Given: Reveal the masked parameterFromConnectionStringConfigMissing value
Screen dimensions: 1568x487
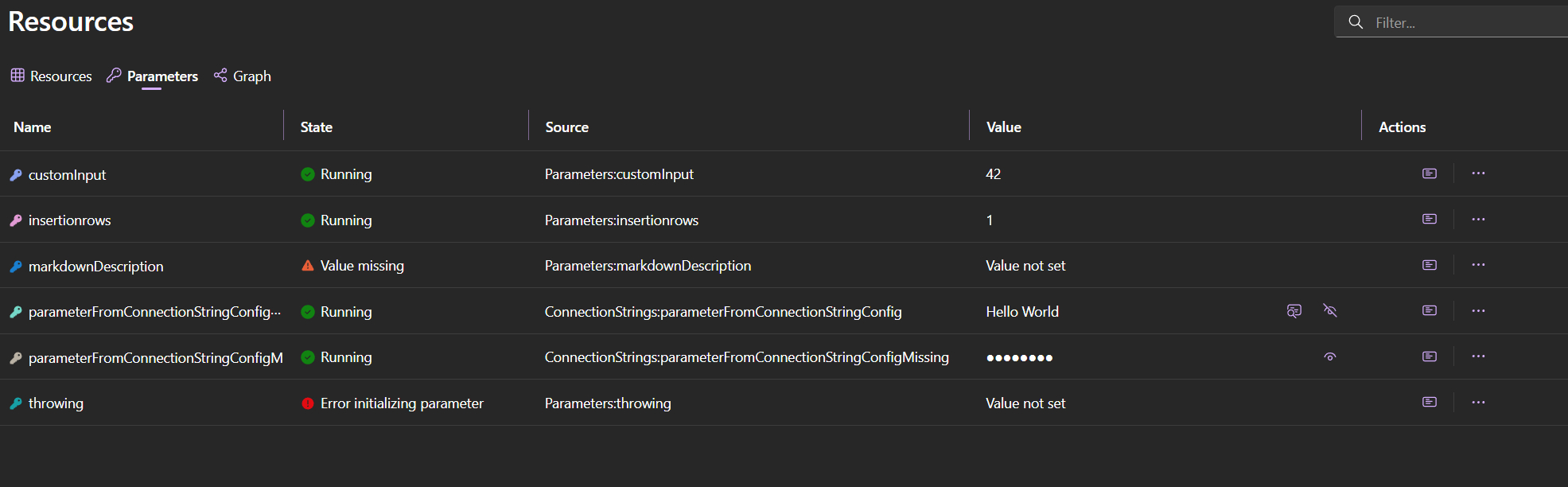Looking at the screenshot, I should [1330, 356].
